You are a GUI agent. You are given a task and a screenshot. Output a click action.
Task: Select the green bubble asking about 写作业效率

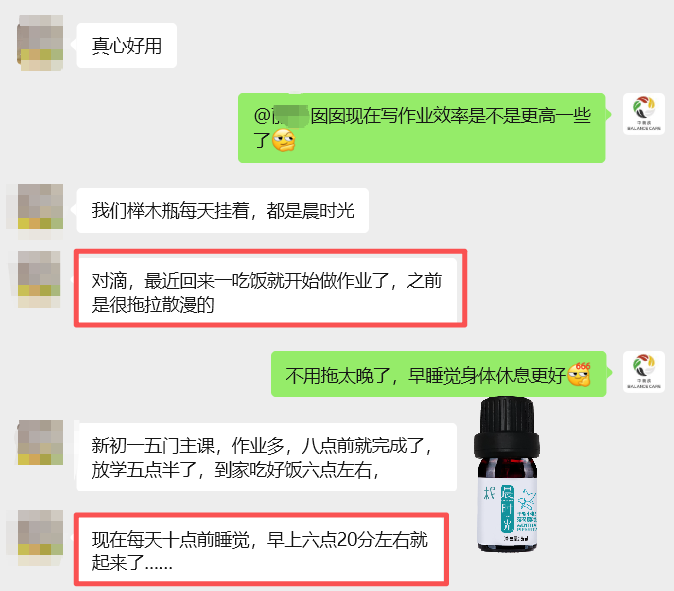coord(422,128)
